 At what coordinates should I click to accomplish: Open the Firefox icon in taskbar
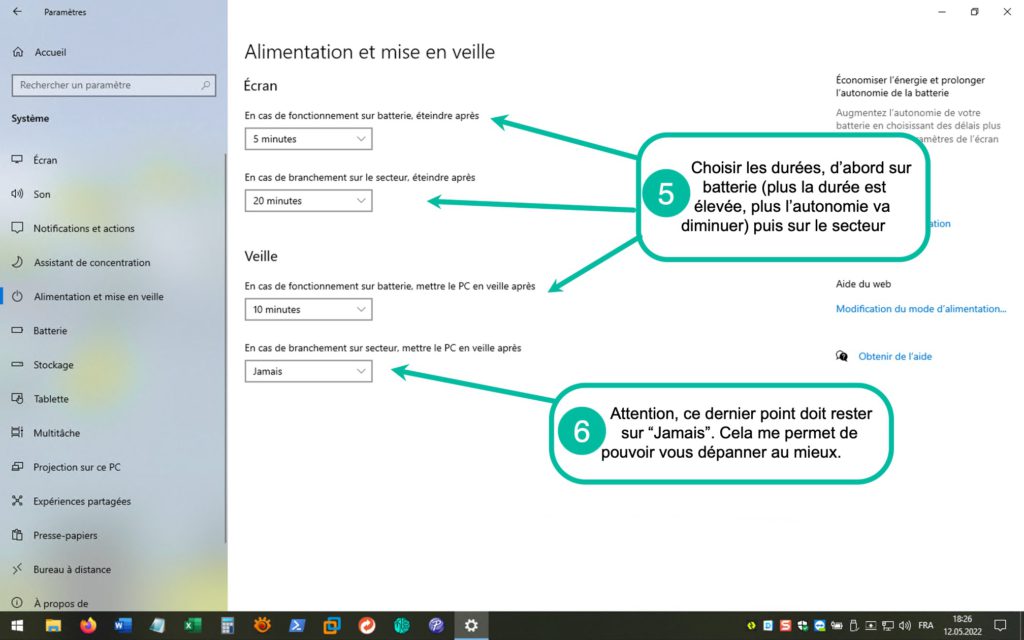point(88,625)
